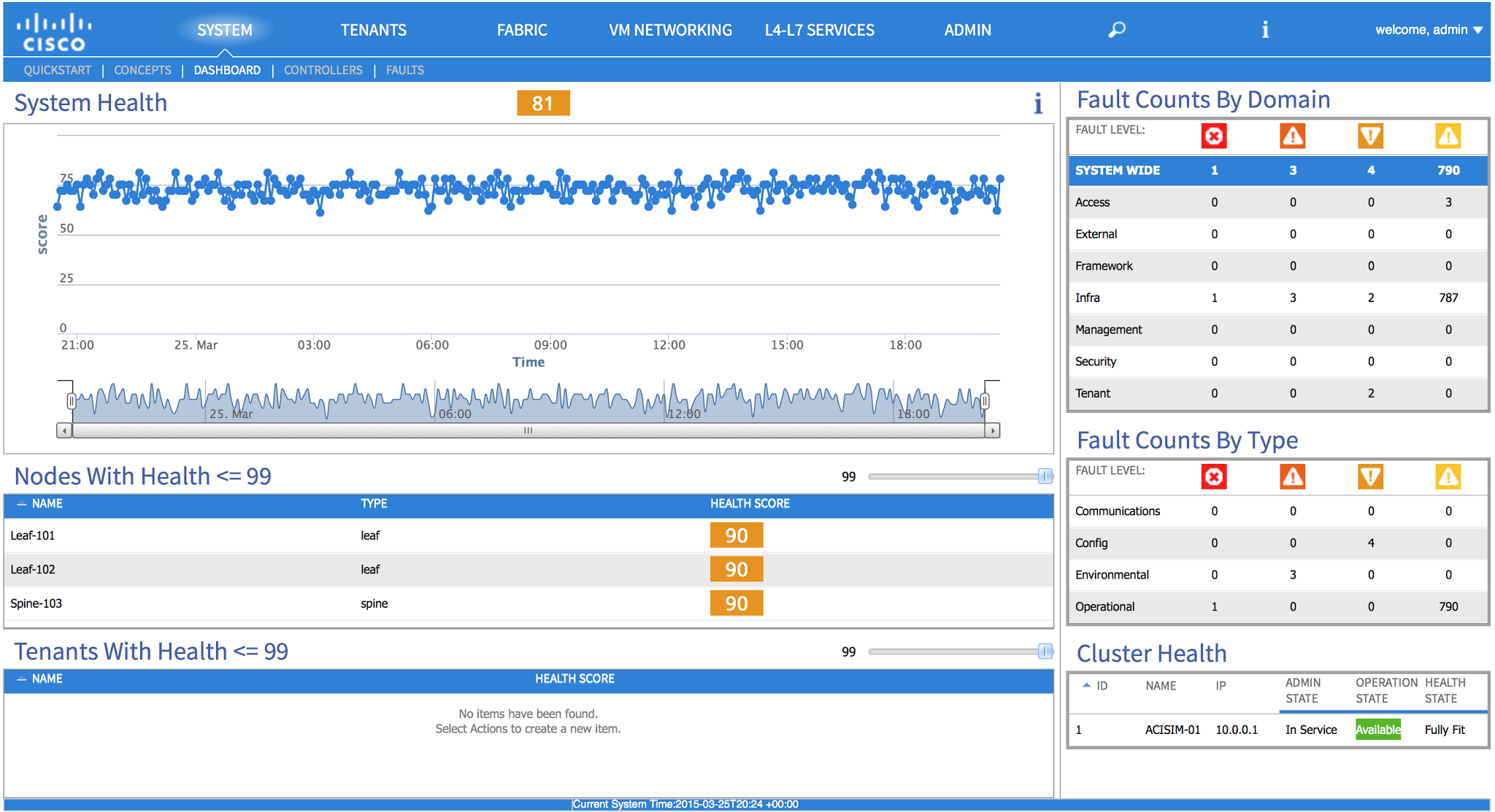Open the FAULTS sub-tab
This screenshot has width=1495, height=812.
[x=404, y=70]
